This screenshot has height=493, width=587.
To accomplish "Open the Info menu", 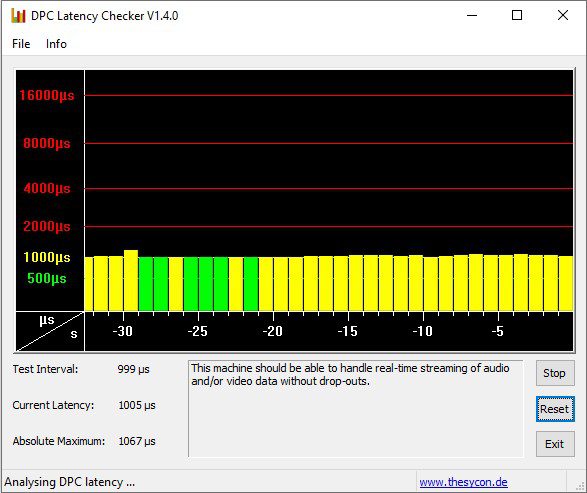I will 56,44.
